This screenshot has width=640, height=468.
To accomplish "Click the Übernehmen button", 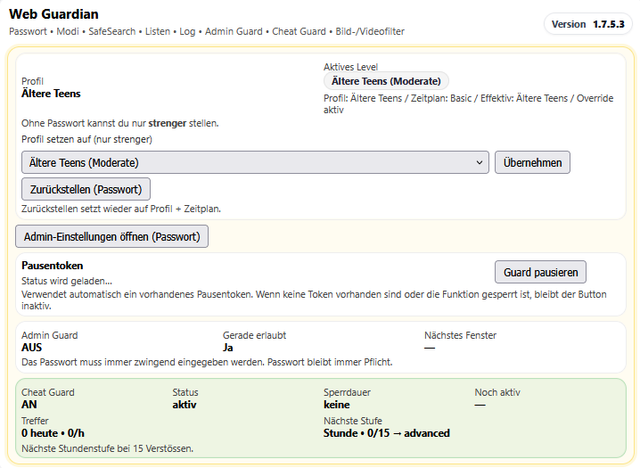I will click(532, 162).
